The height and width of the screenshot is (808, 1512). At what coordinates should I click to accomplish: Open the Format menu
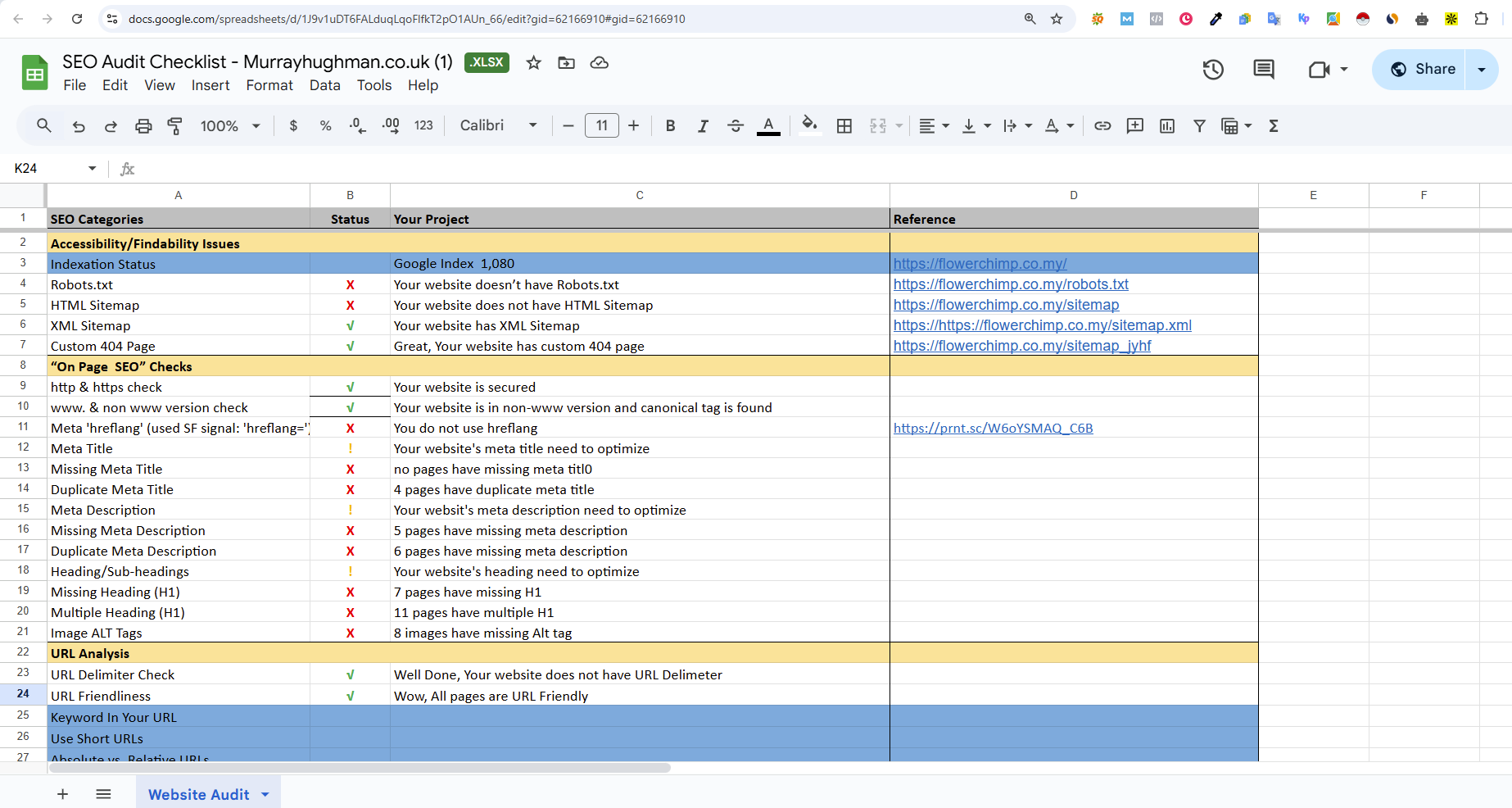(269, 85)
